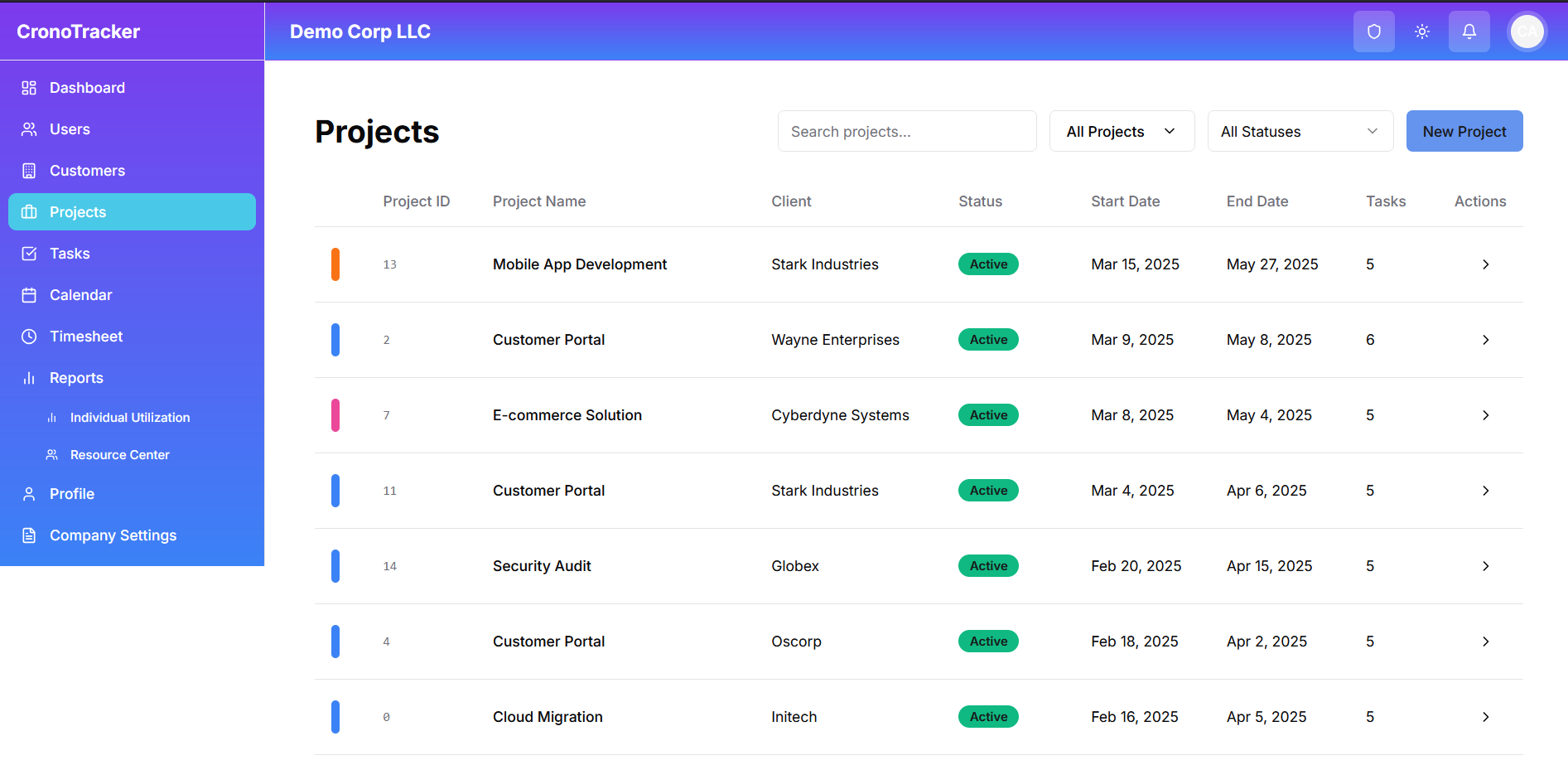
Task: Click the Reports bar chart icon
Action: click(29, 378)
